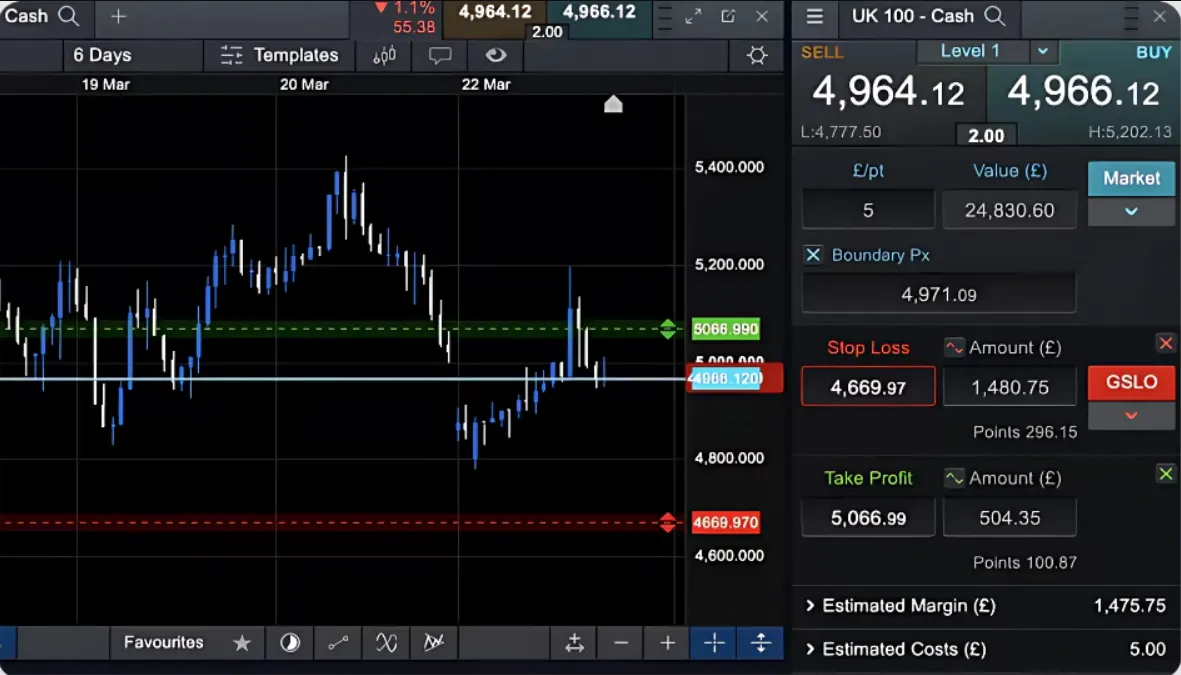Toggle vertical auto-scale arrows button
This screenshot has width=1181, height=675.
point(761,643)
